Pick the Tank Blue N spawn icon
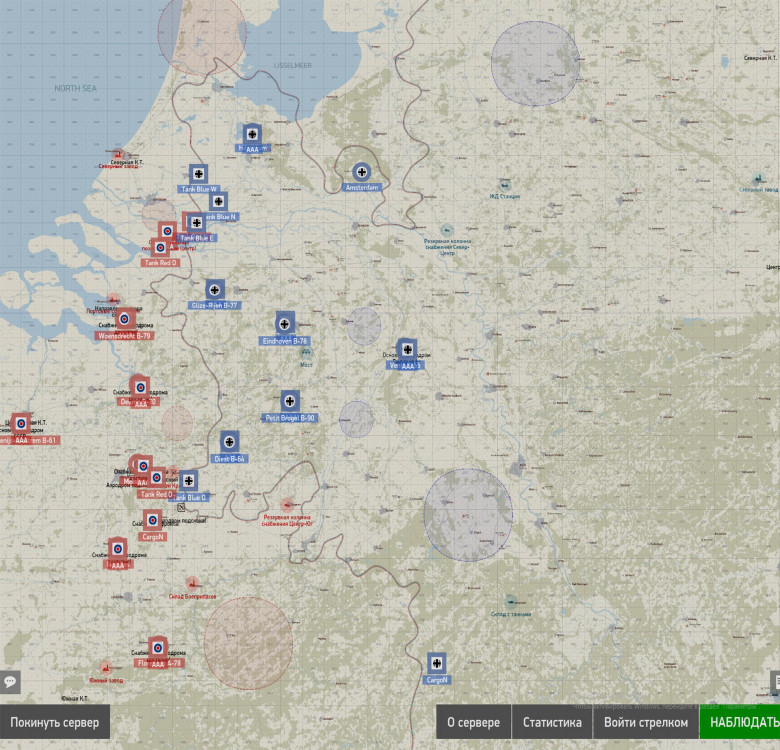 (218, 201)
